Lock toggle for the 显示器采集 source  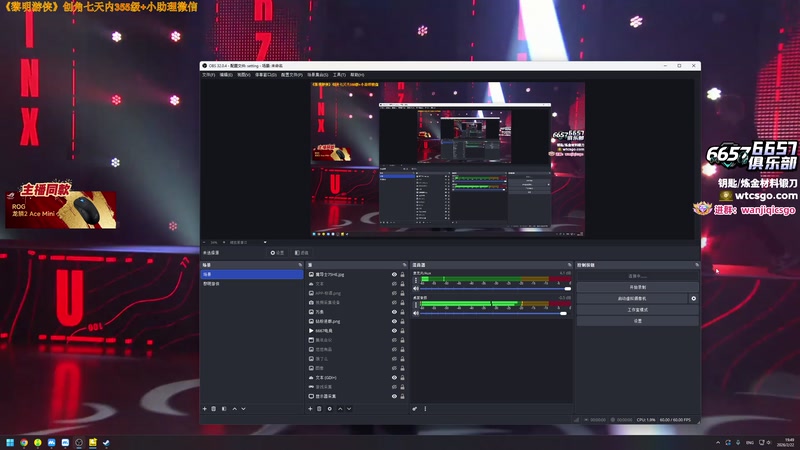point(402,396)
